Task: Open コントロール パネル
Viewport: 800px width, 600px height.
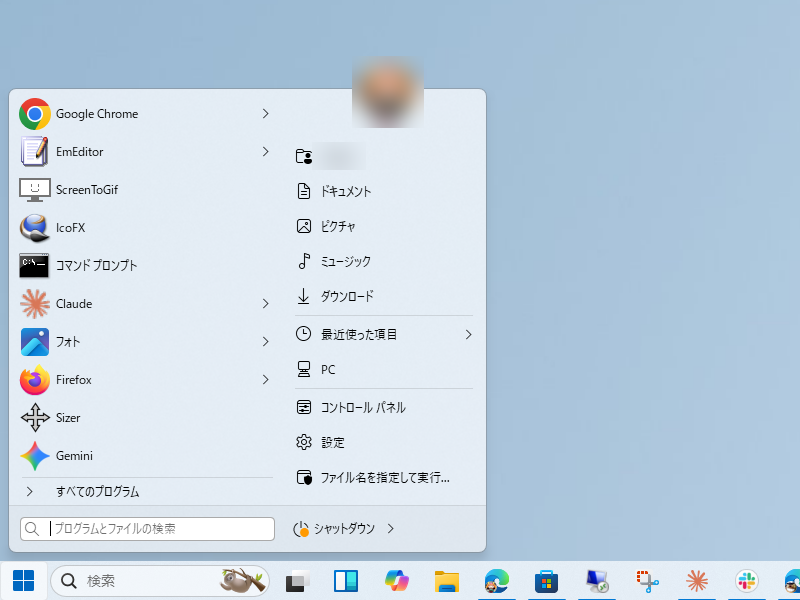Action: point(384,407)
